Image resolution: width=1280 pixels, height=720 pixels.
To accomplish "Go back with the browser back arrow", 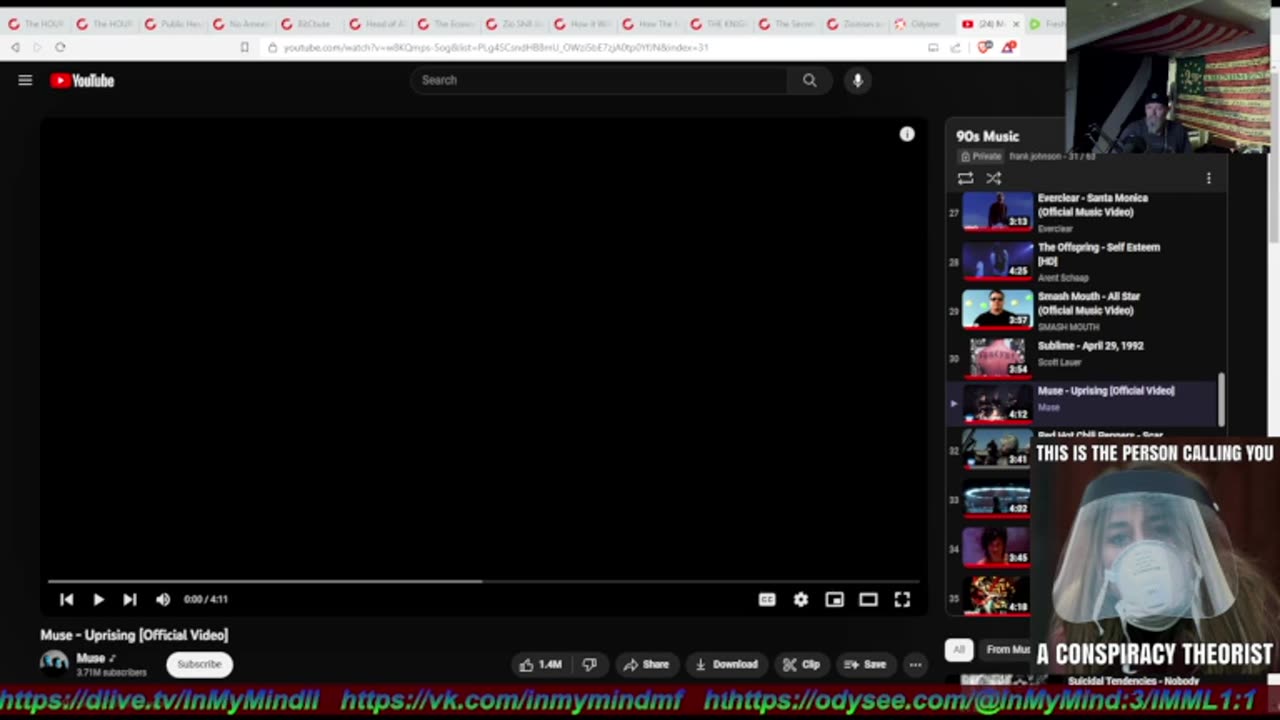I will pos(14,47).
